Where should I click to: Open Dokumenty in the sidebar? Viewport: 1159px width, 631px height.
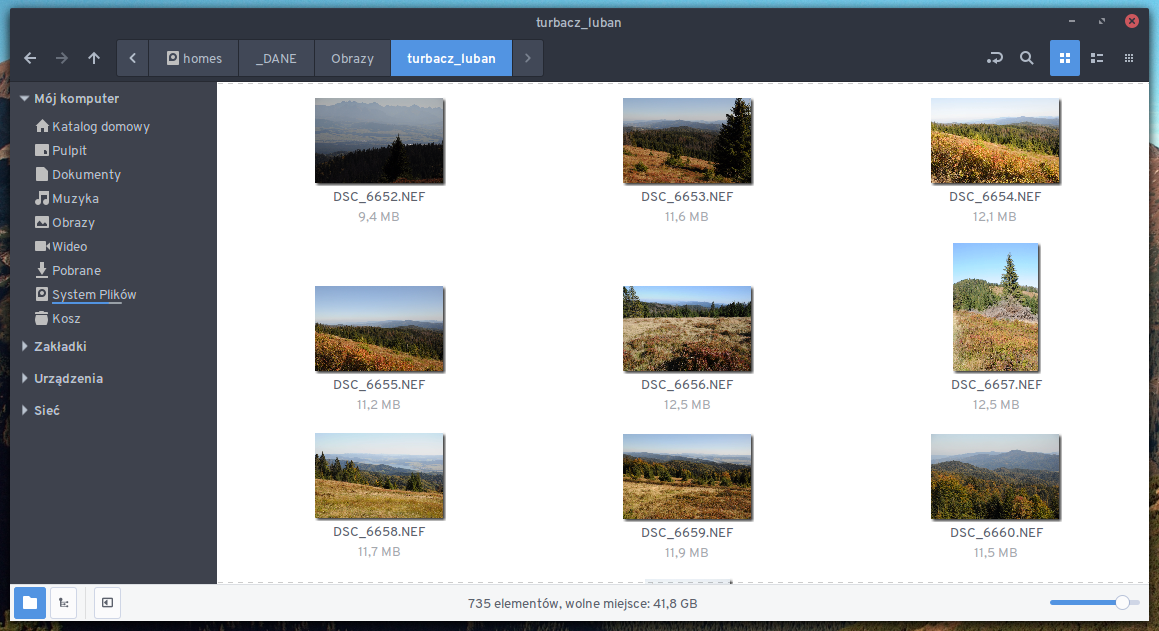coord(78,174)
